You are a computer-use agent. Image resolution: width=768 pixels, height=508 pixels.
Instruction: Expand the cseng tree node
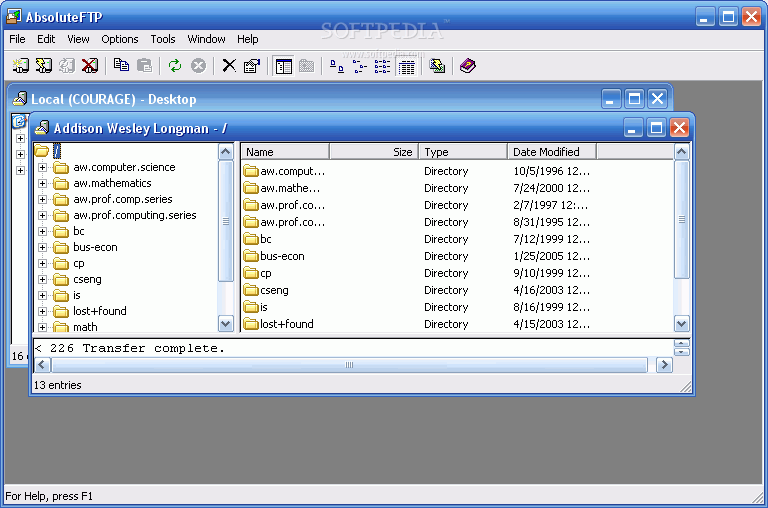click(x=43, y=279)
